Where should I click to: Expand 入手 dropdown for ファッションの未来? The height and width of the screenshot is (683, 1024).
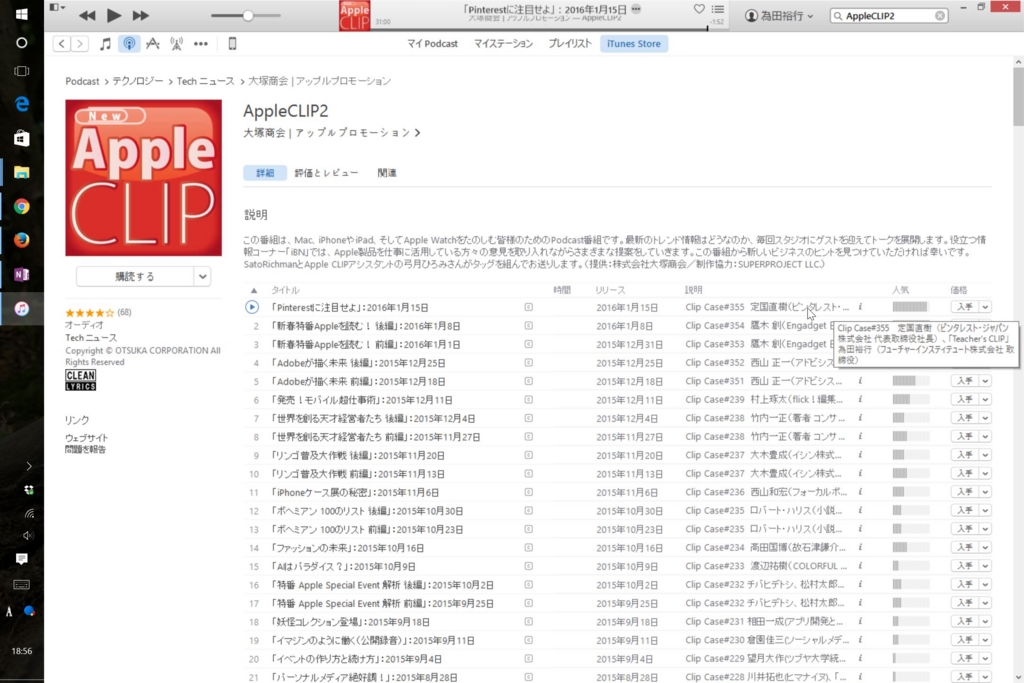tap(985, 547)
